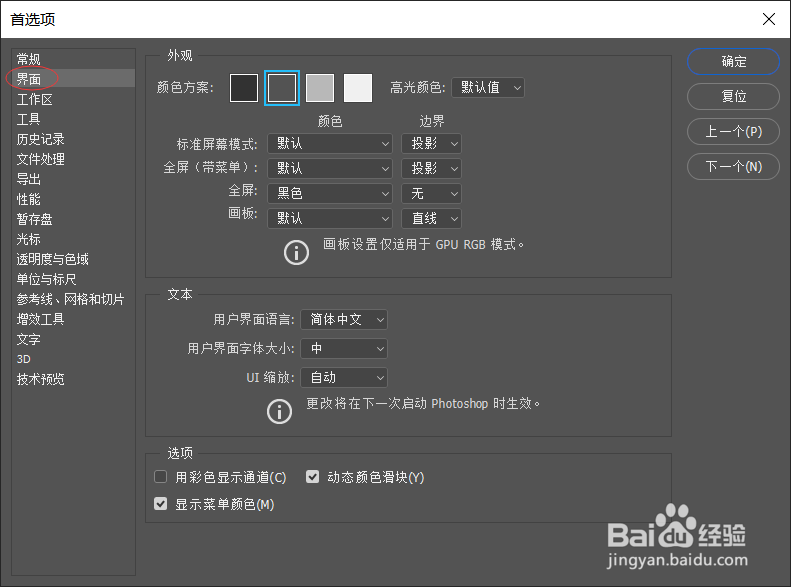
Task: Enable 用彩色显示通道 checkbox
Action: tap(160, 477)
